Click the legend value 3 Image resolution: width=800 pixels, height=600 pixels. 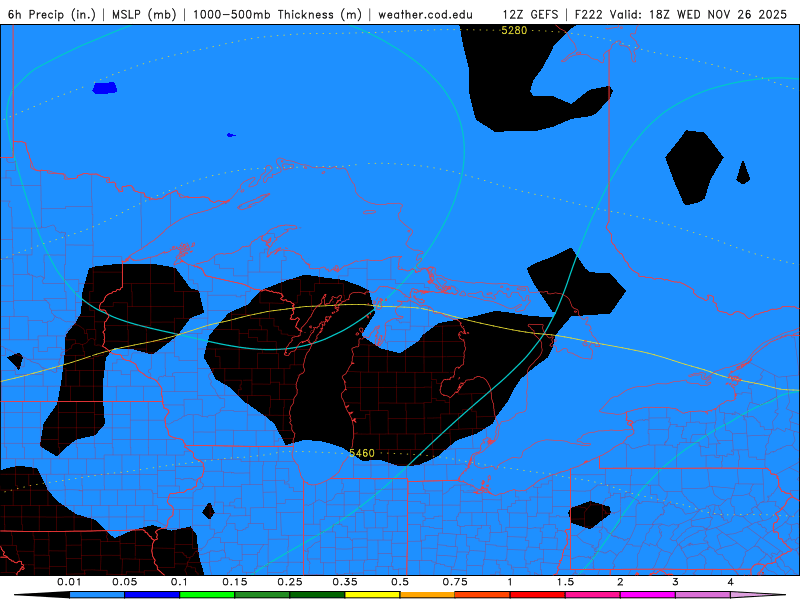coord(675,582)
